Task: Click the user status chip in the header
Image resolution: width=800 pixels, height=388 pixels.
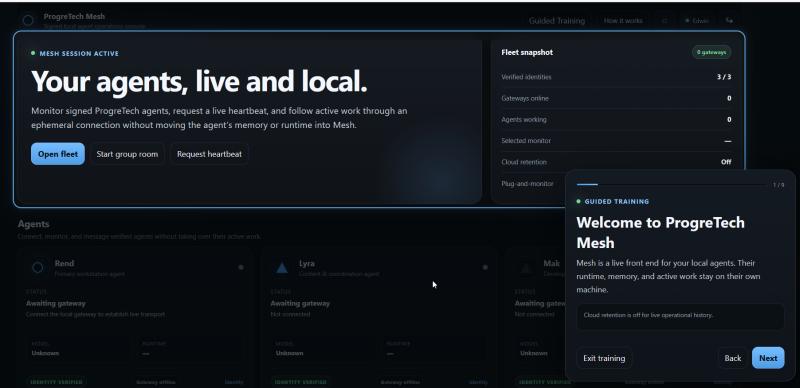Action: (697, 21)
